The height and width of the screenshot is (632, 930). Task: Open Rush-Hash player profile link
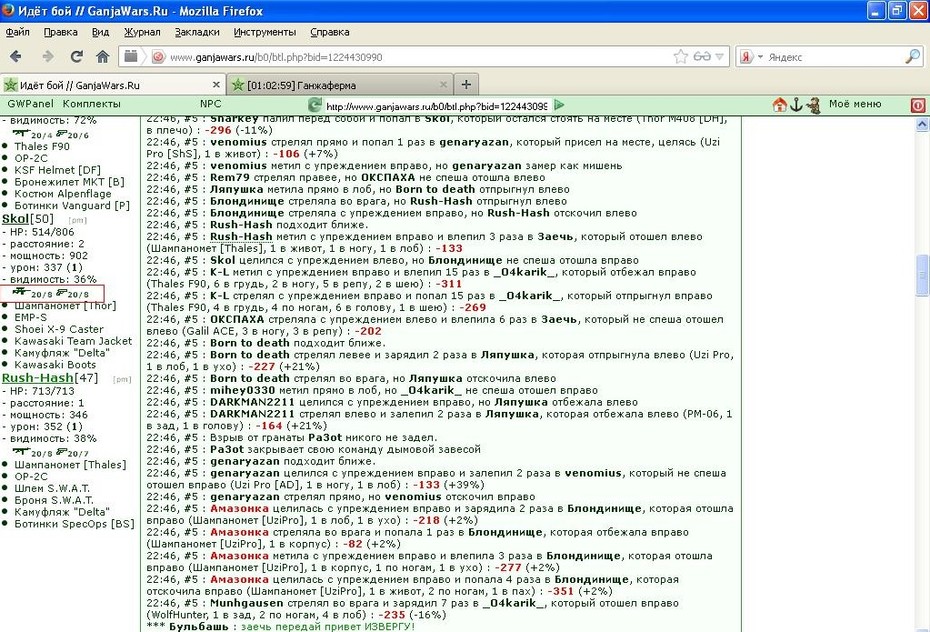(x=37, y=378)
